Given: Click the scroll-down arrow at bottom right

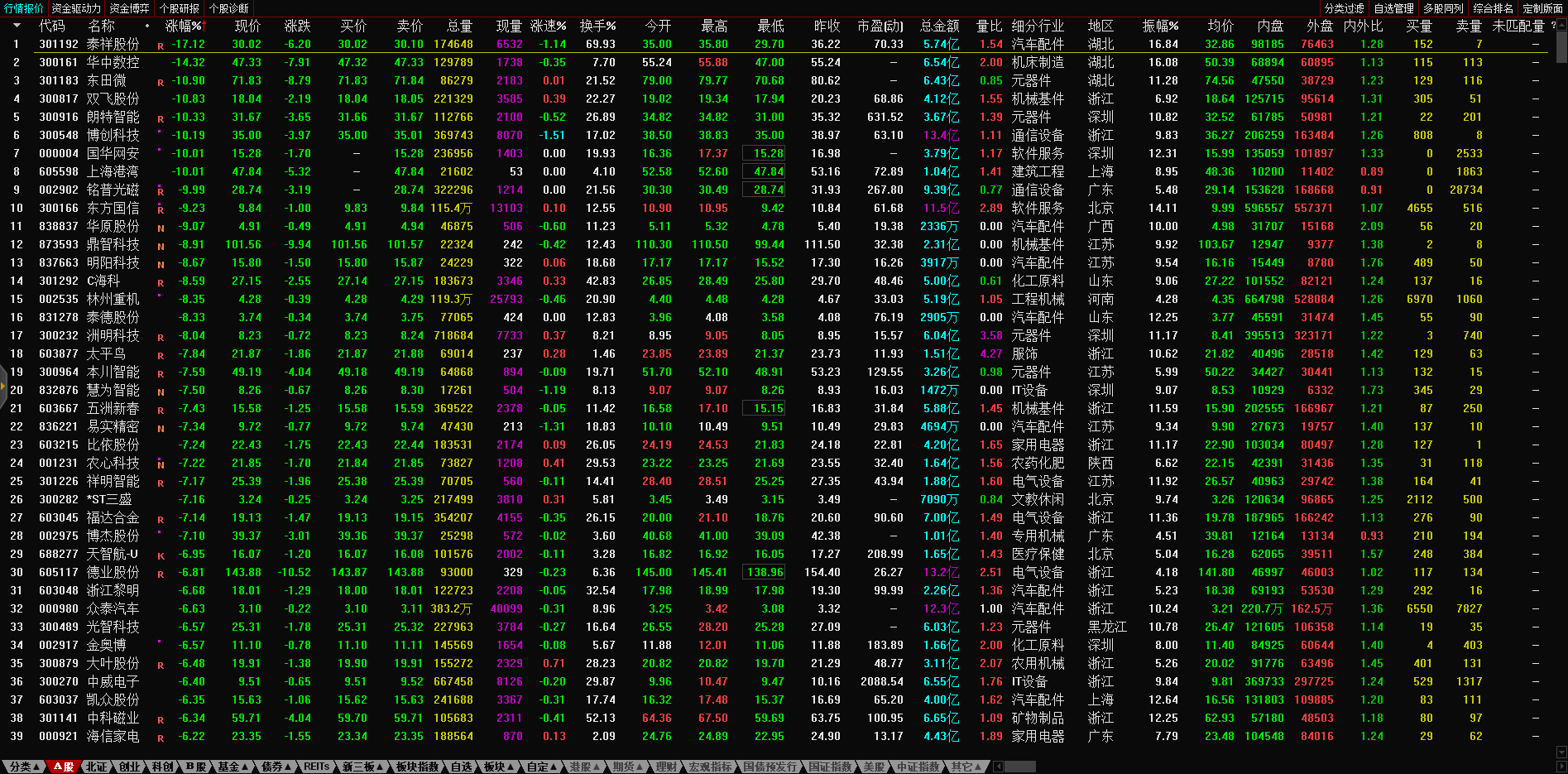Looking at the screenshot, I should (1561, 752).
